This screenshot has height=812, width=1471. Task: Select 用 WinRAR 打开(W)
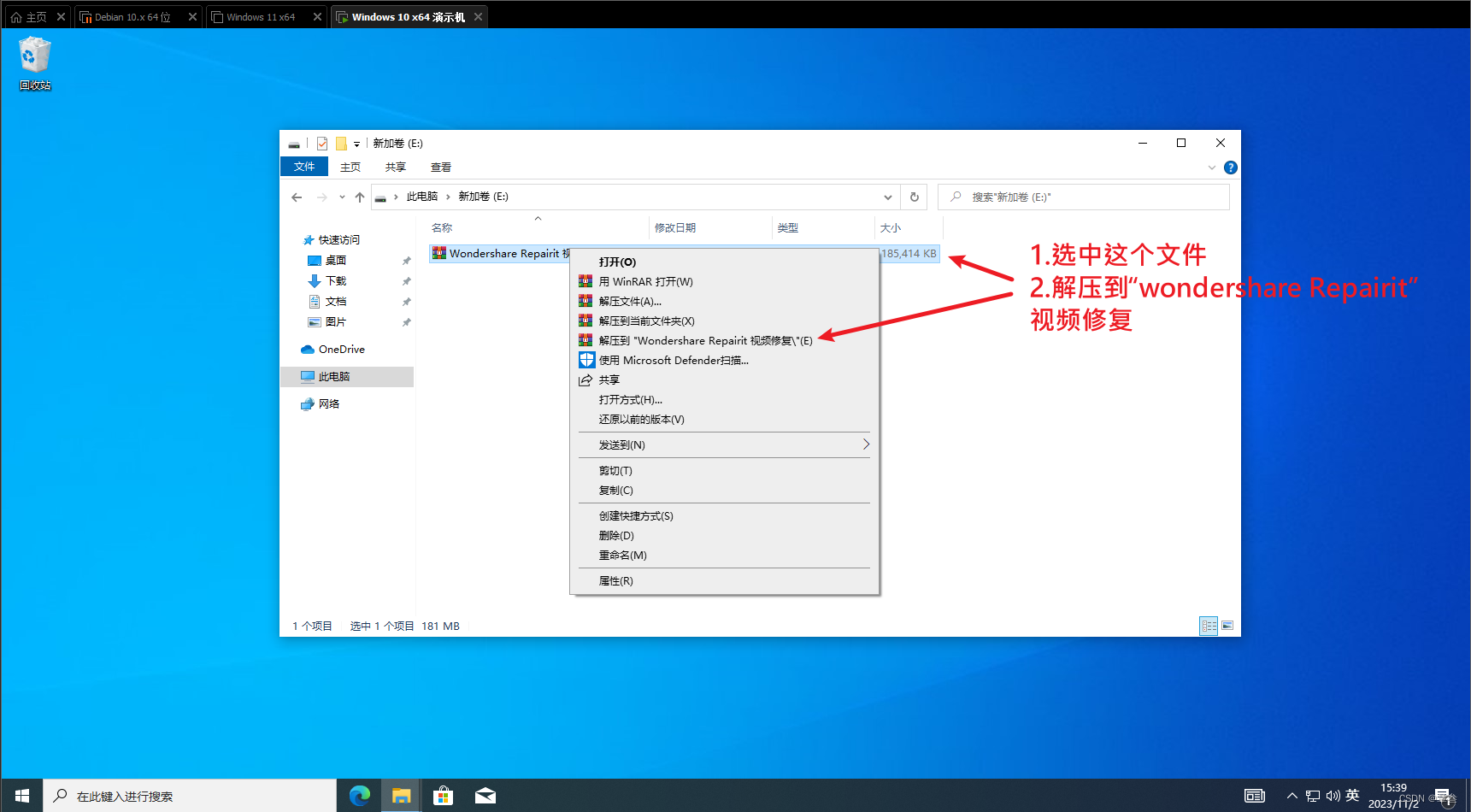(724, 281)
